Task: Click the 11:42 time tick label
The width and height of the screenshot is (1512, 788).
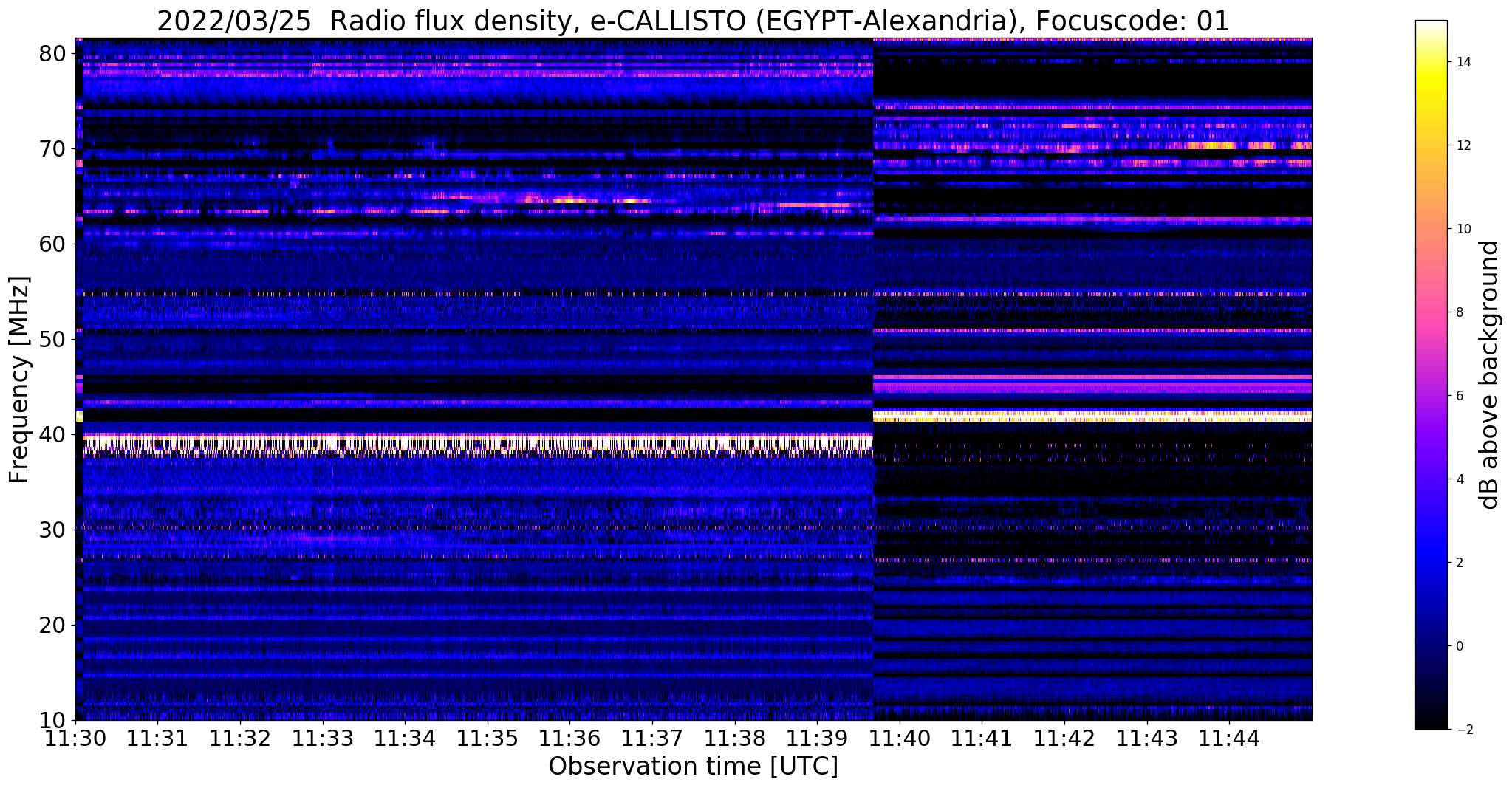Action: pos(1064,738)
